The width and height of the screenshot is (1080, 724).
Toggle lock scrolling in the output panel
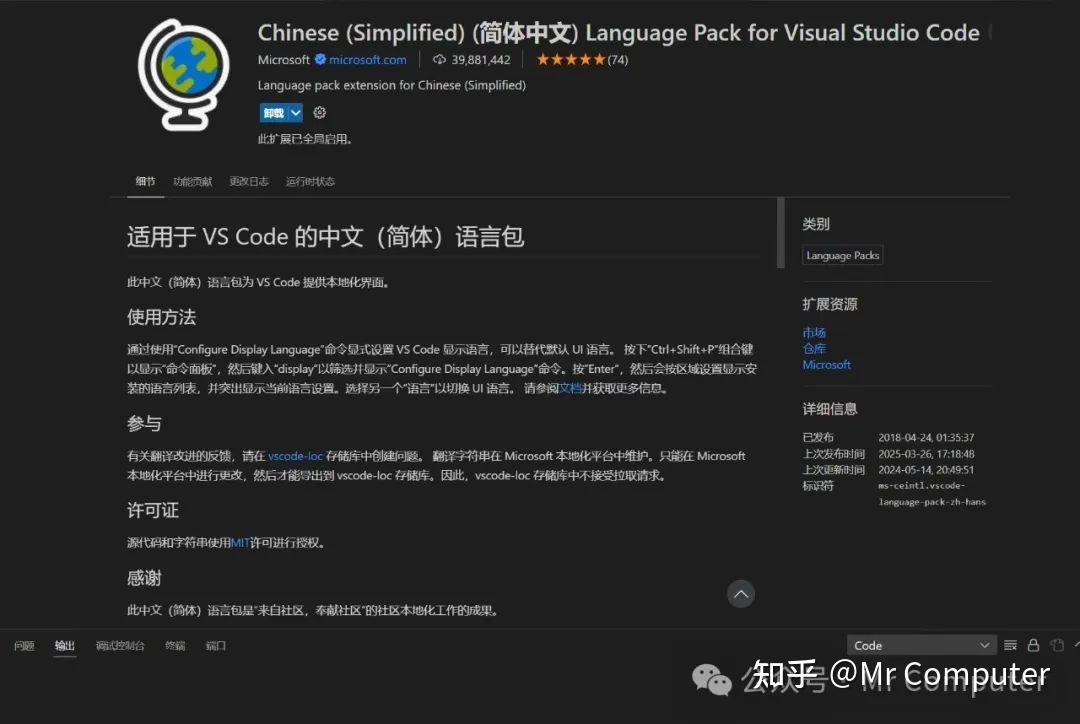(1033, 644)
